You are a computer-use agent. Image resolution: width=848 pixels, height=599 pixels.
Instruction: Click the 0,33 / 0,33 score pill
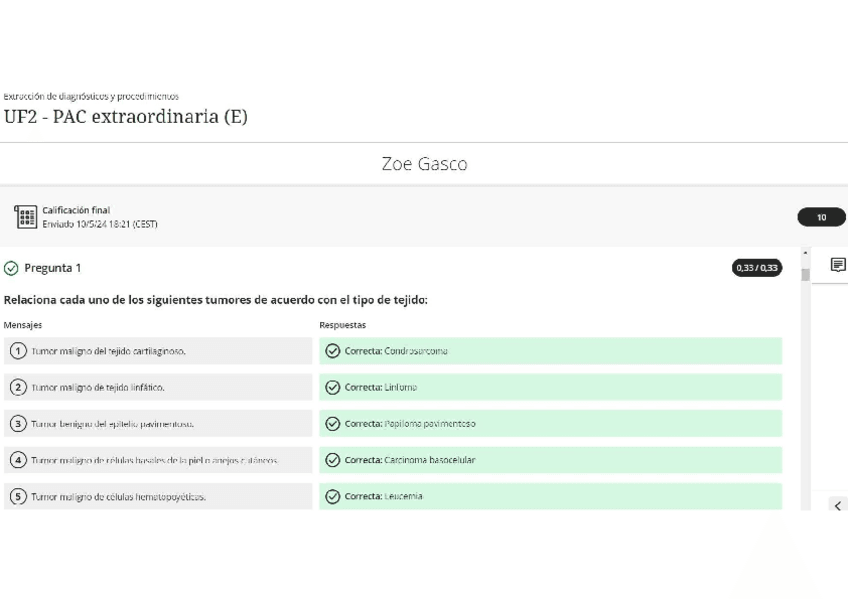click(x=757, y=268)
